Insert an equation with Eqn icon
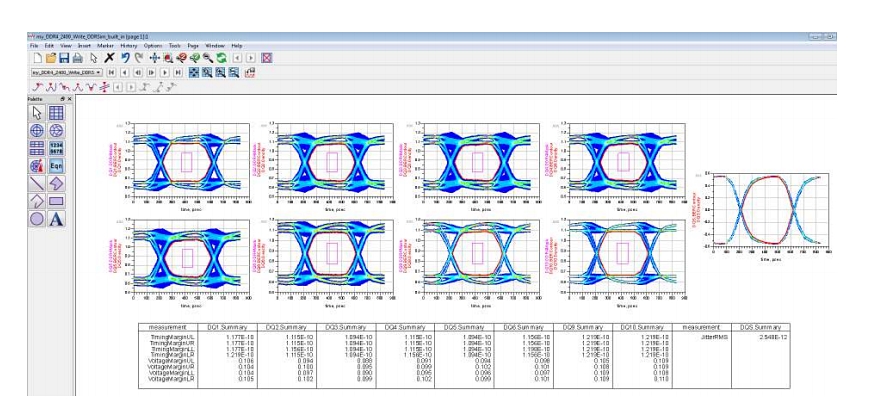 (57, 166)
